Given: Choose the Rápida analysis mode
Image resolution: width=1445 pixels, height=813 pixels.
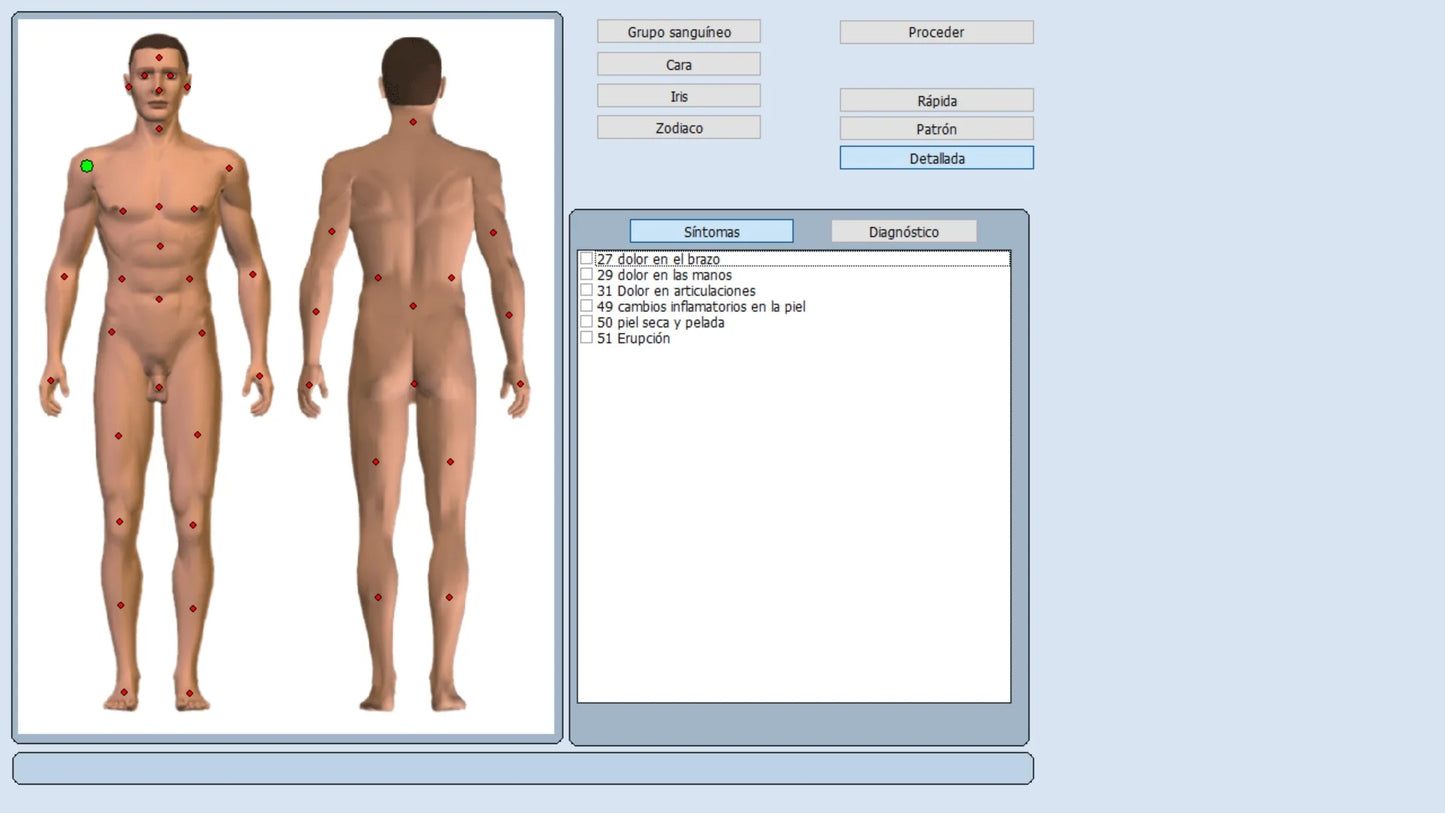Looking at the screenshot, I should [x=936, y=101].
